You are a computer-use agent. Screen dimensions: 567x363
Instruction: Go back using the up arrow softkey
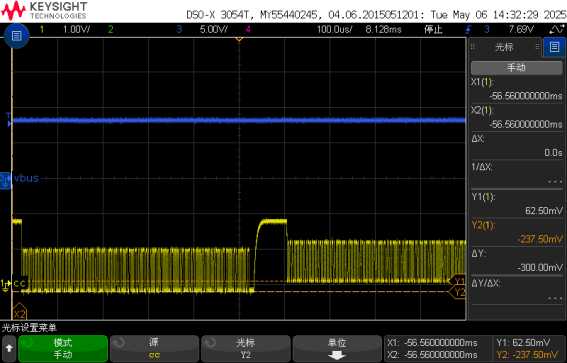click(x=9, y=349)
